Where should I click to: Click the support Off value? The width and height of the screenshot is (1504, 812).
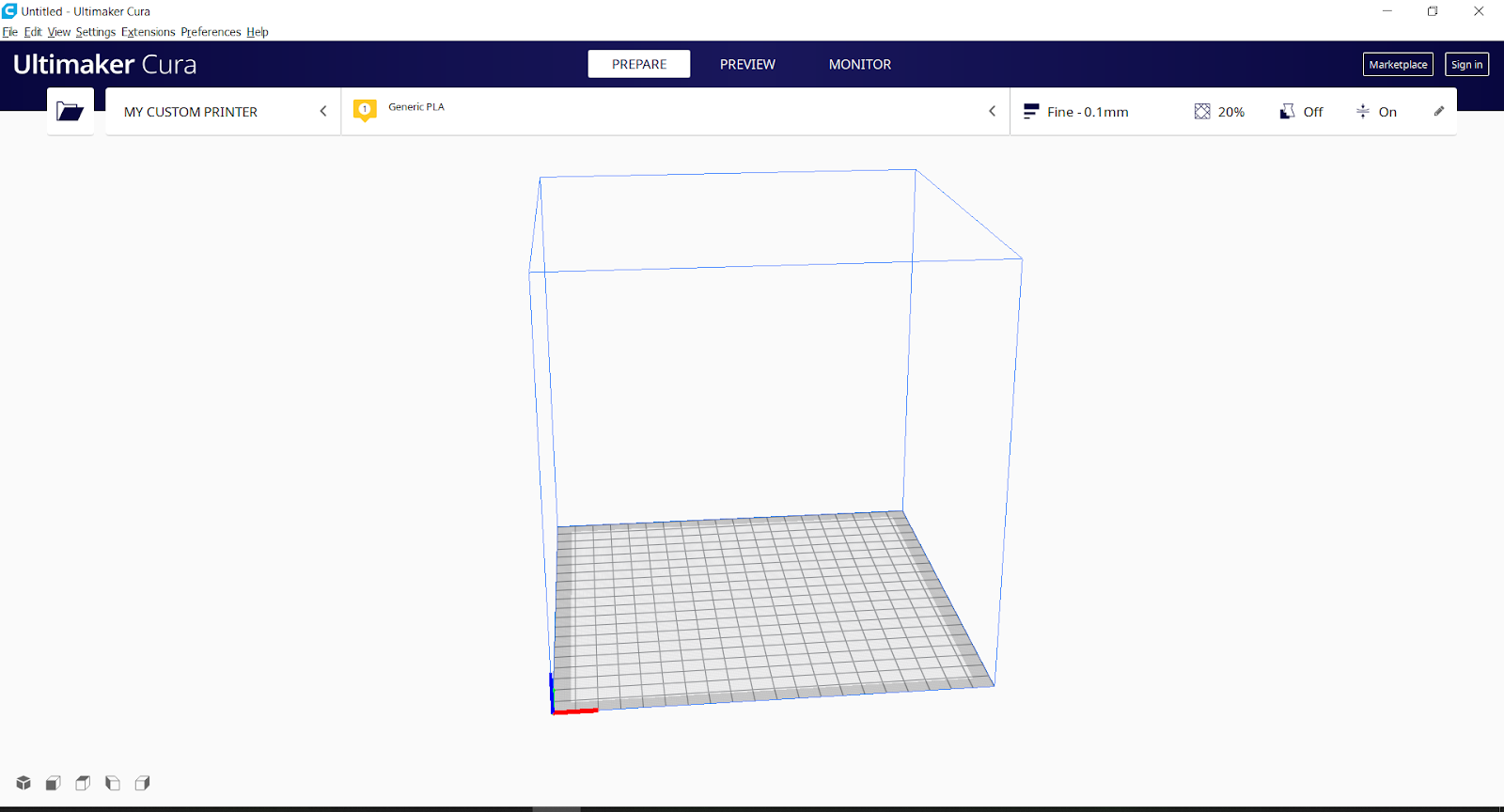point(1313,112)
